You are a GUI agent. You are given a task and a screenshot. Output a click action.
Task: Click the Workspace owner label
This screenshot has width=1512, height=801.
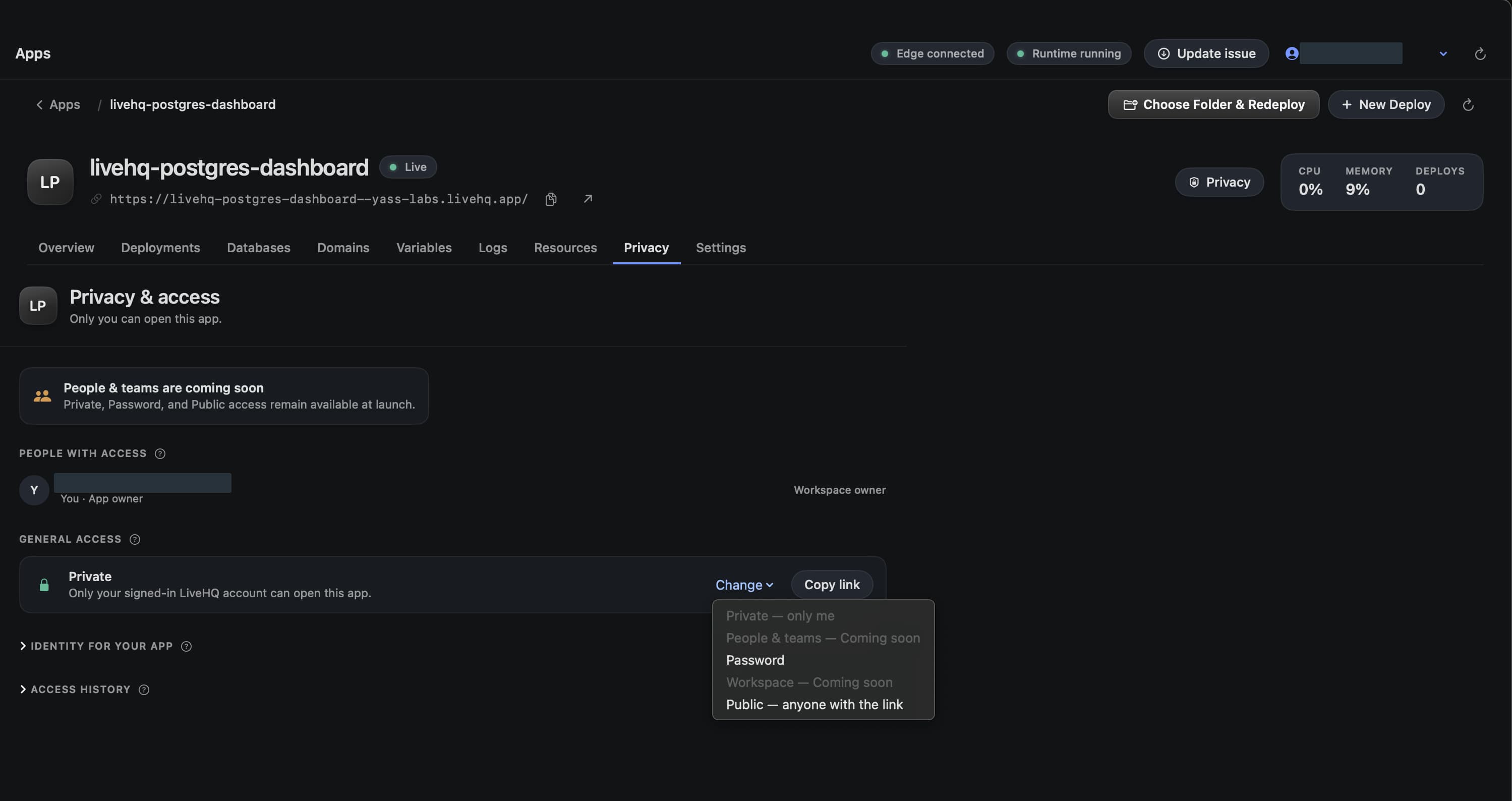tap(839, 490)
